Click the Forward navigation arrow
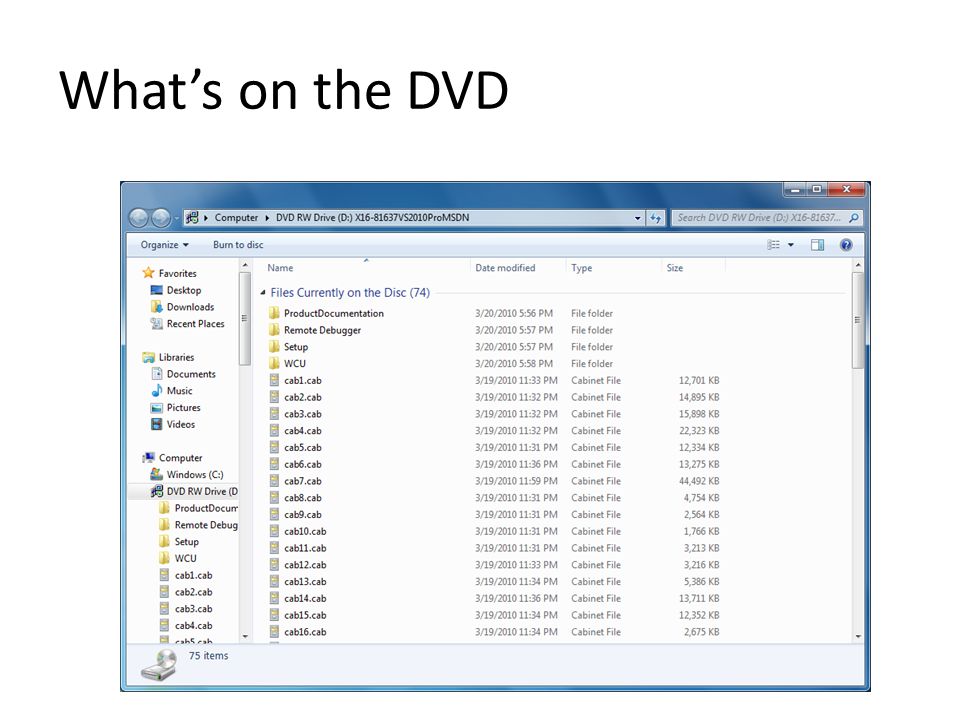 point(160,217)
